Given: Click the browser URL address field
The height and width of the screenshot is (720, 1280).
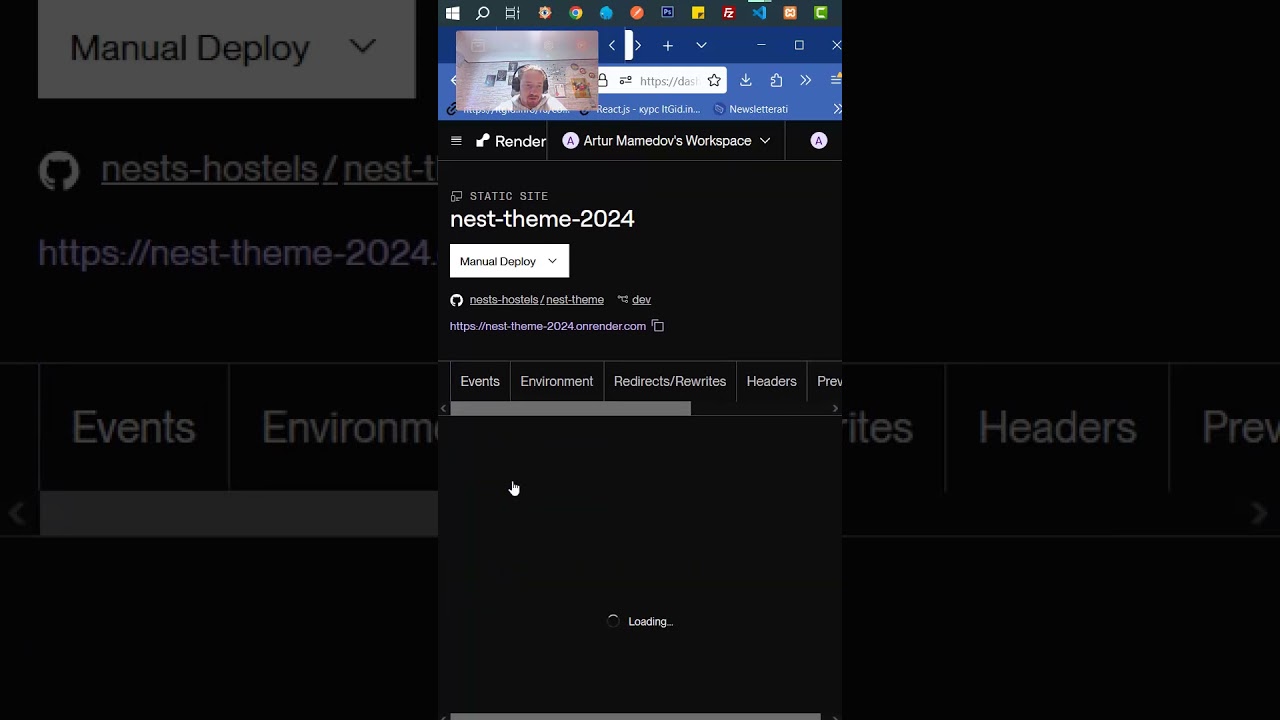Looking at the screenshot, I should [668, 81].
